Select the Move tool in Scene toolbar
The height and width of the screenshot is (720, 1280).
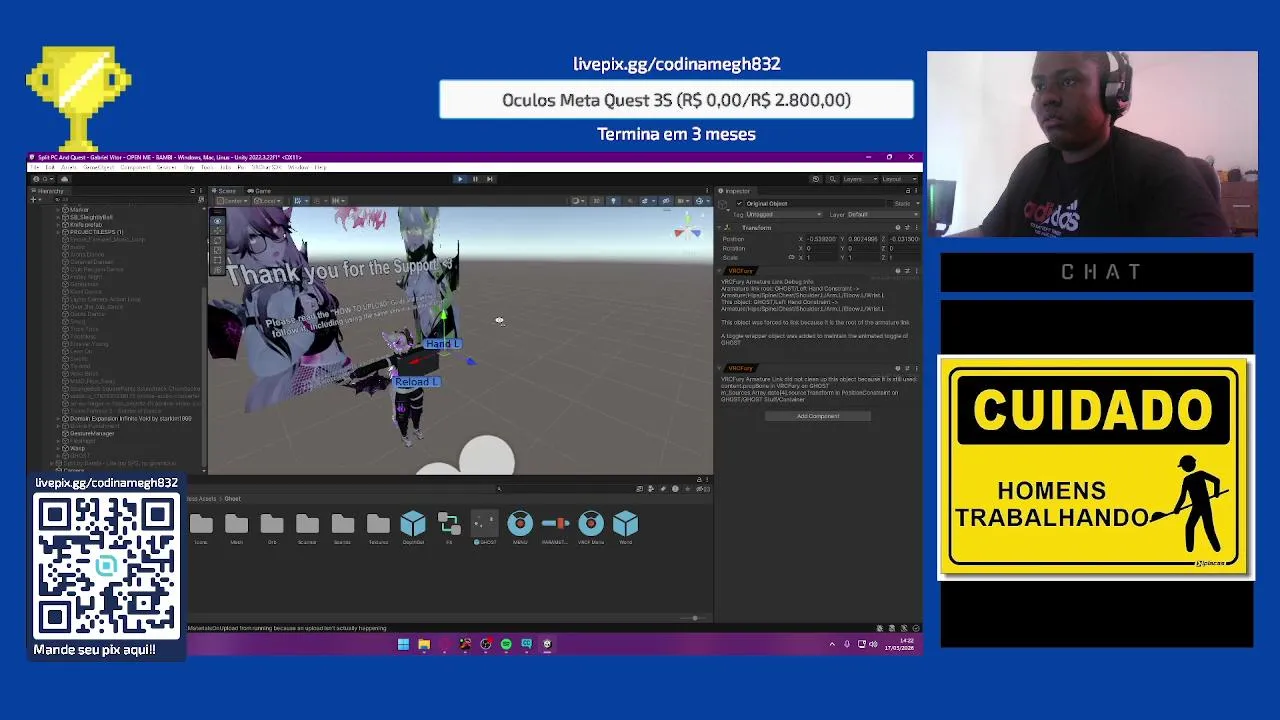pyautogui.click(x=217, y=231)
